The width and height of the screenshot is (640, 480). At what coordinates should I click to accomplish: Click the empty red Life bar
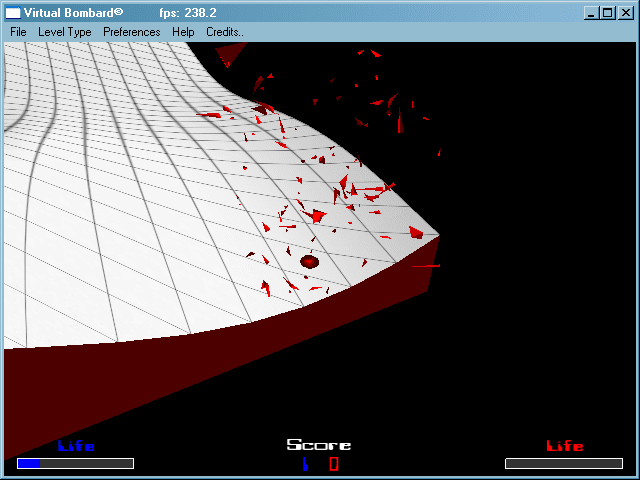(x=564, y=463)
